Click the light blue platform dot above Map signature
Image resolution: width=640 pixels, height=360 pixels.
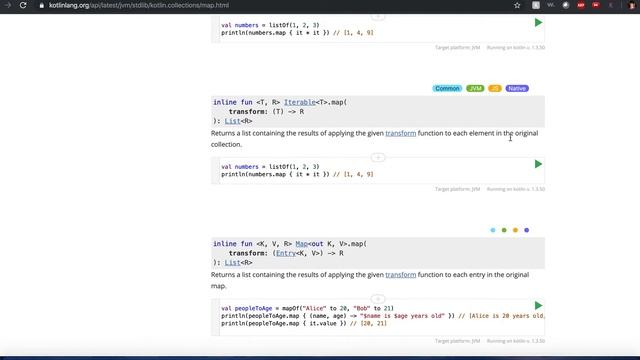pos(493,230)
